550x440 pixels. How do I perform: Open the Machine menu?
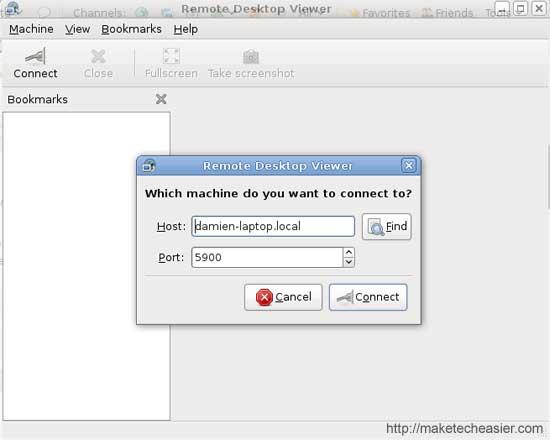pos(31,29)
